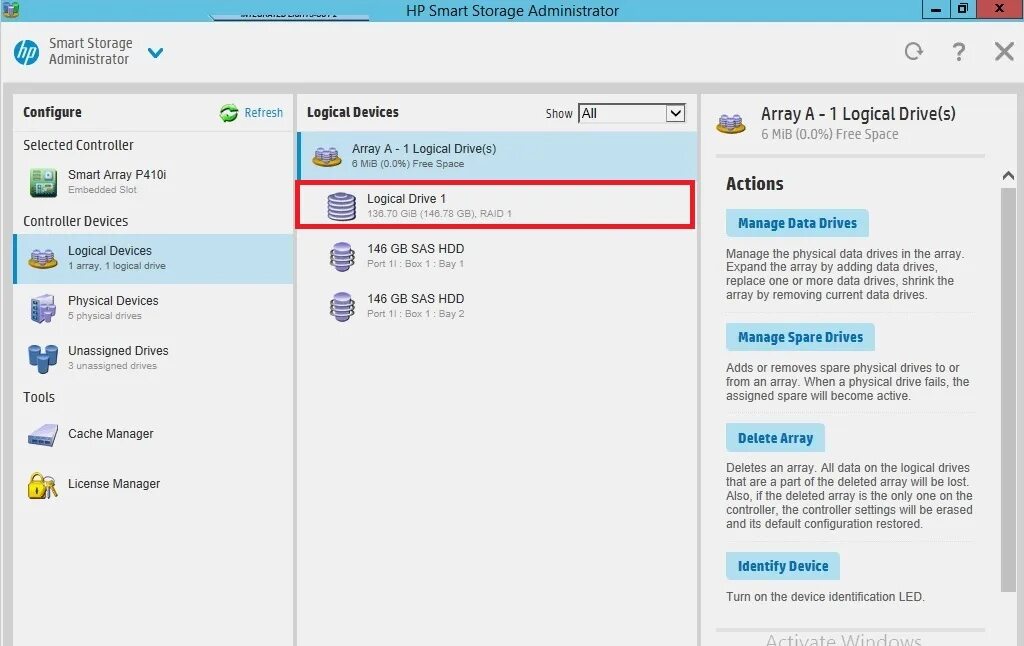The height and width of the screenshot is (646, 1024).
Task: Open the Show filter combo box
Action: click(632, 114)
